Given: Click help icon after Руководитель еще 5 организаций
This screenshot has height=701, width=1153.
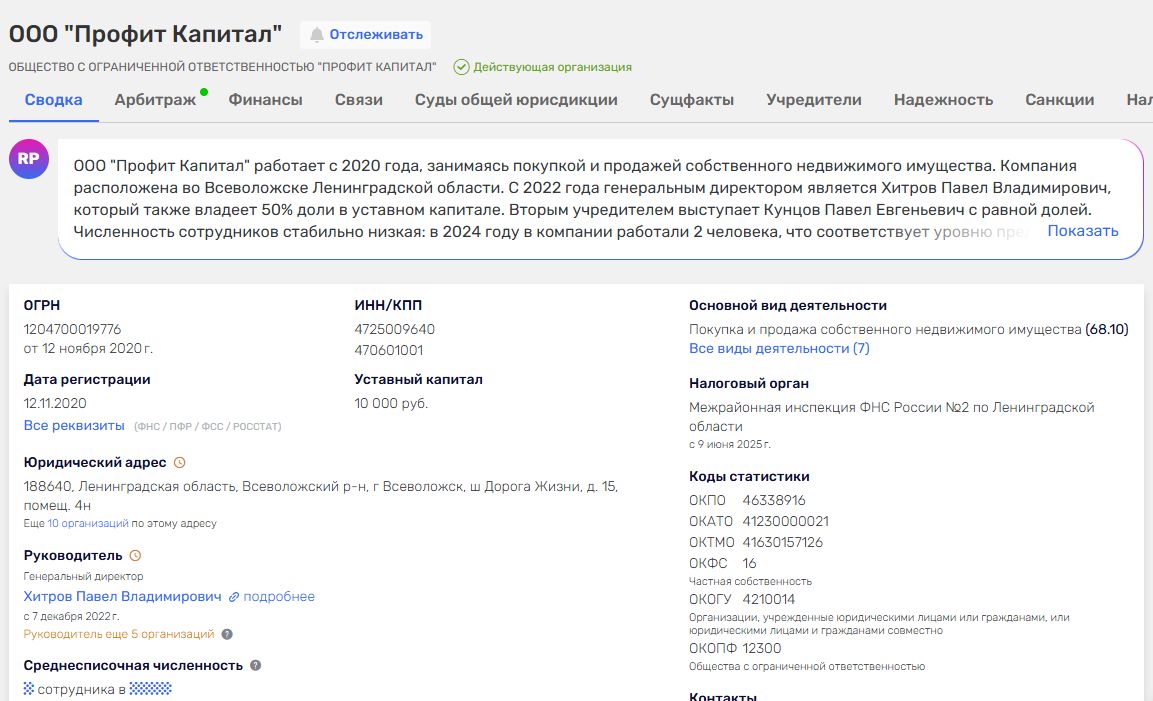Looking at the screenshot, I should 227,634.
